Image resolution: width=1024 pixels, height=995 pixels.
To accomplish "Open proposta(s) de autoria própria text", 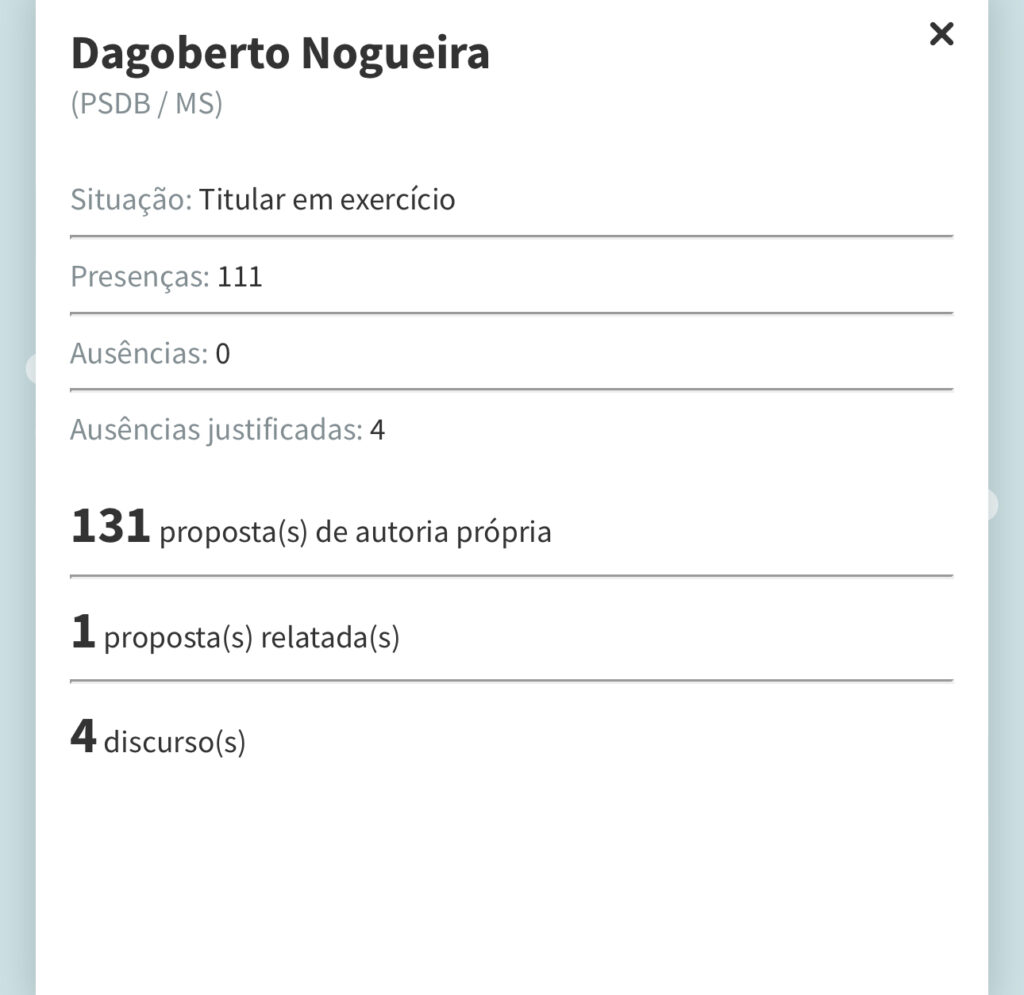I will point(355,532).
